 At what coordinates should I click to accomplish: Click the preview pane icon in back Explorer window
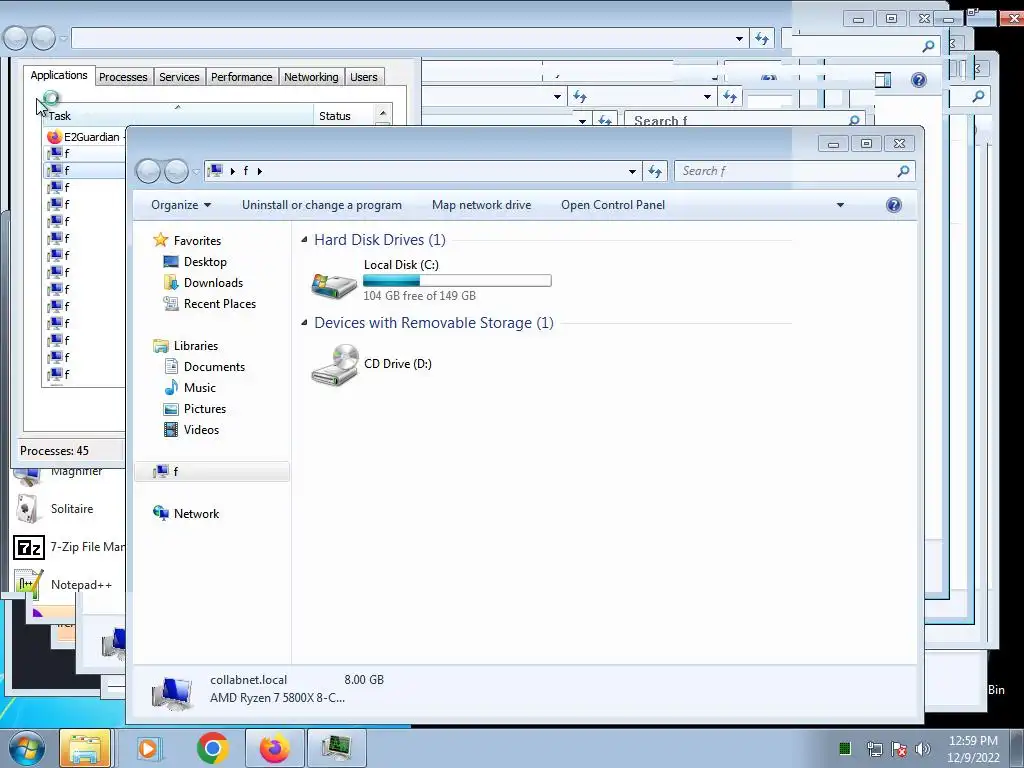pos(883,80)
